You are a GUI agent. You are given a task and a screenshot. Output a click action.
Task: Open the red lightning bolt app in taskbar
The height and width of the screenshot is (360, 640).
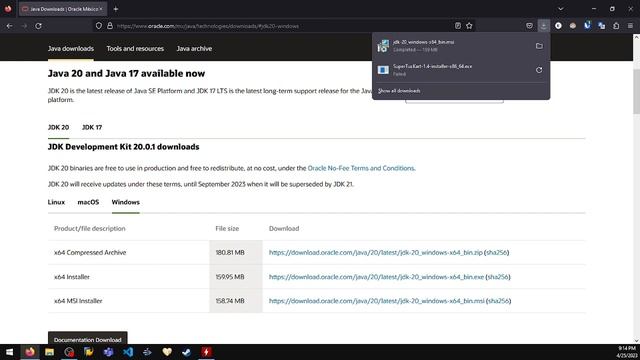pyautogui.click(x=206, y=352)
